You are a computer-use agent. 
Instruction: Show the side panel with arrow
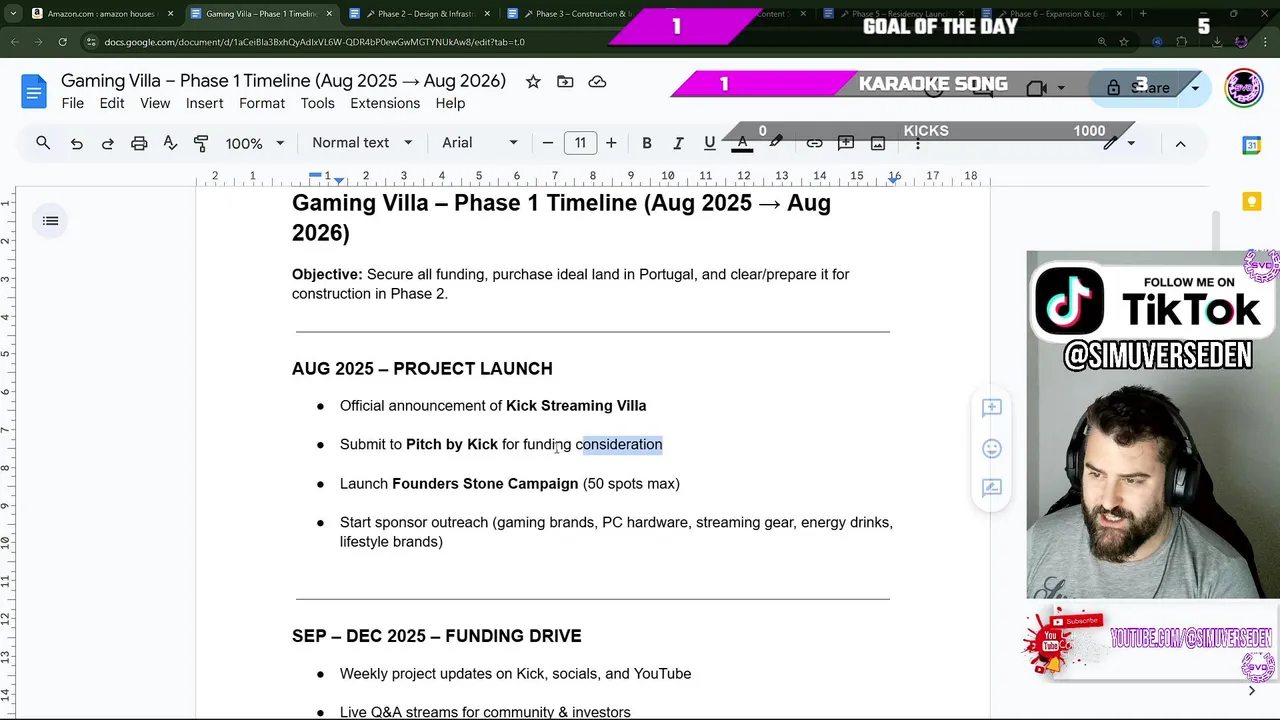click(1251, 690)
